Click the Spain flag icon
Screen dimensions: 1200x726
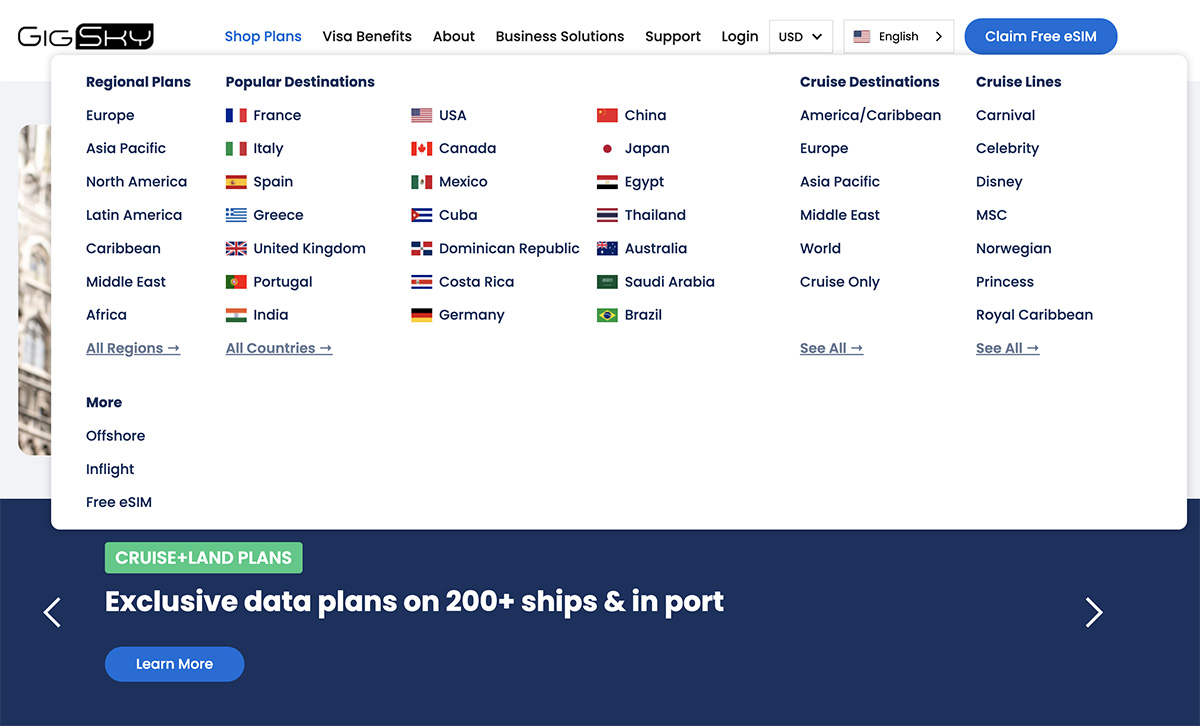[236, 182]
